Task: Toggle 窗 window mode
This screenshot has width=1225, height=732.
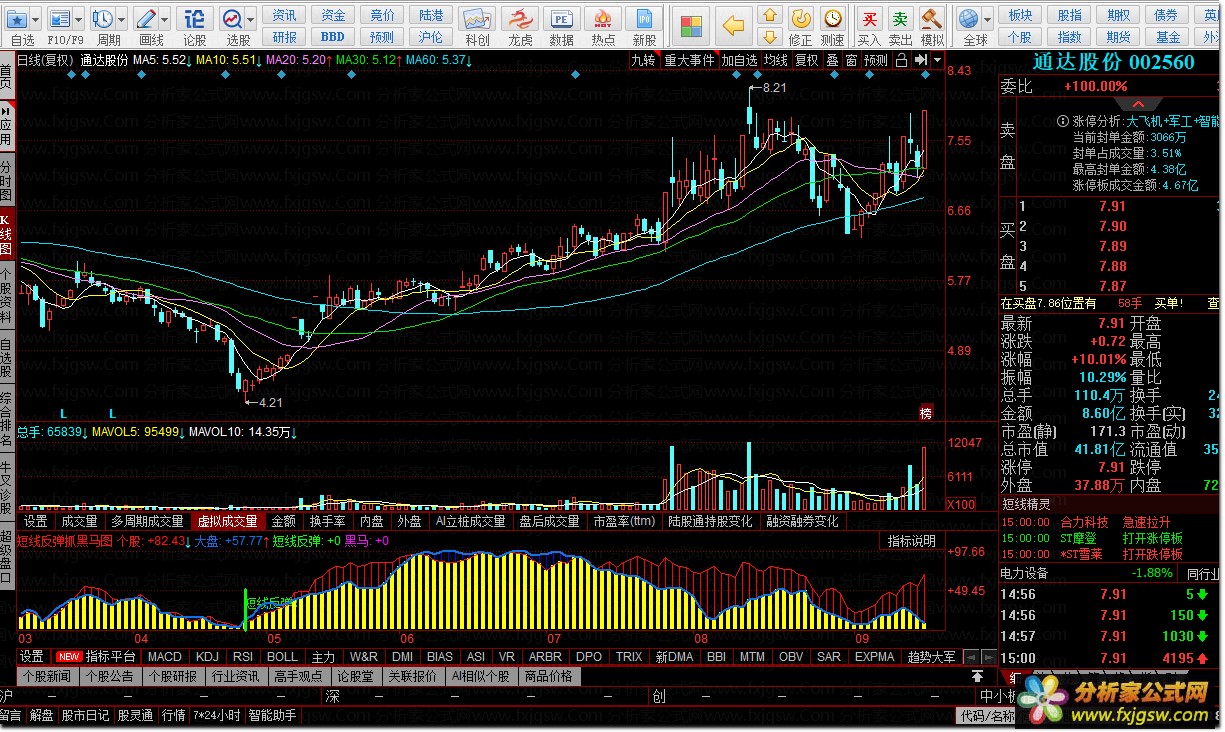Action: (x=851, y=60)
